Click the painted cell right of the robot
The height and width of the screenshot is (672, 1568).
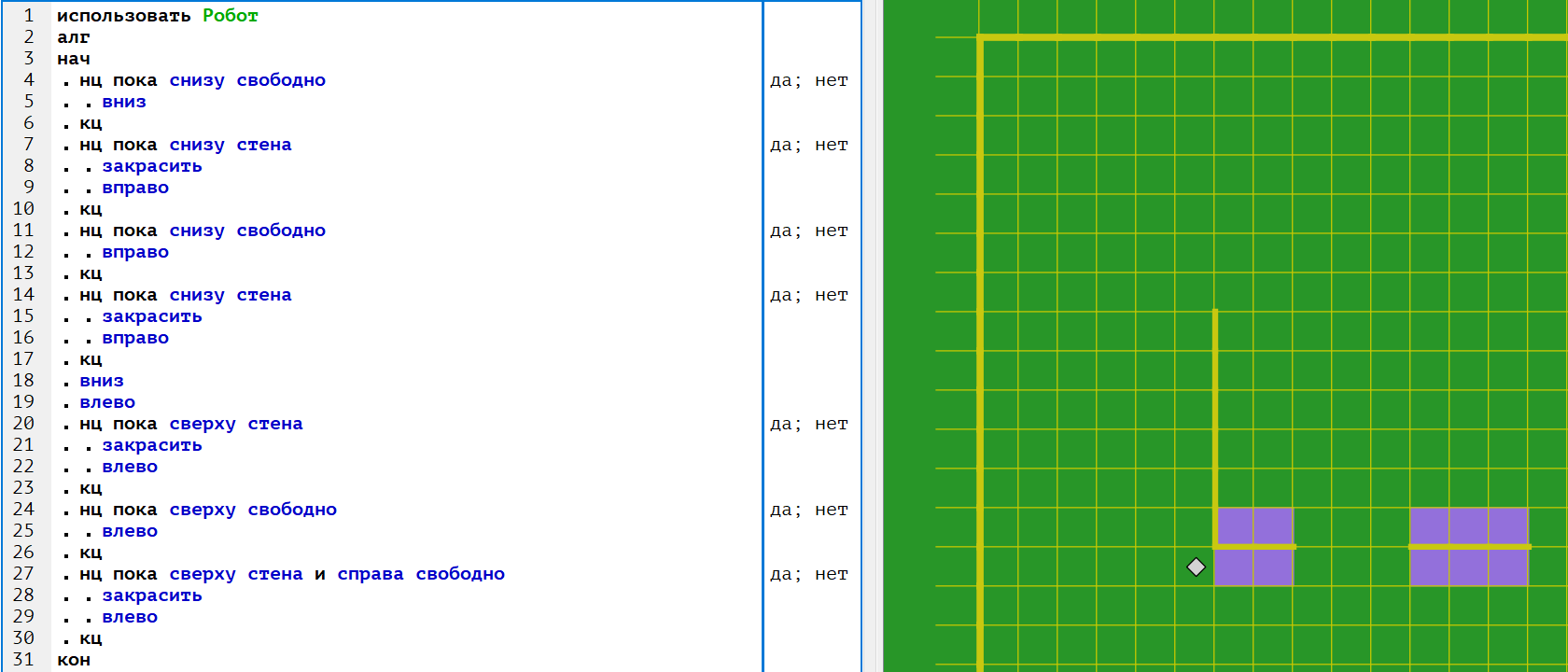tap(1234, 567)
